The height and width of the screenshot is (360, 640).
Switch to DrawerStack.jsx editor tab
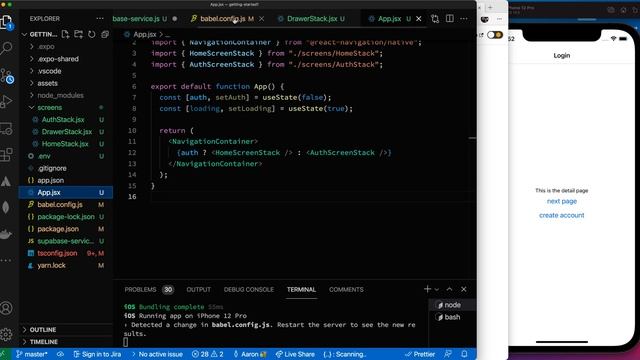point(315,19)
